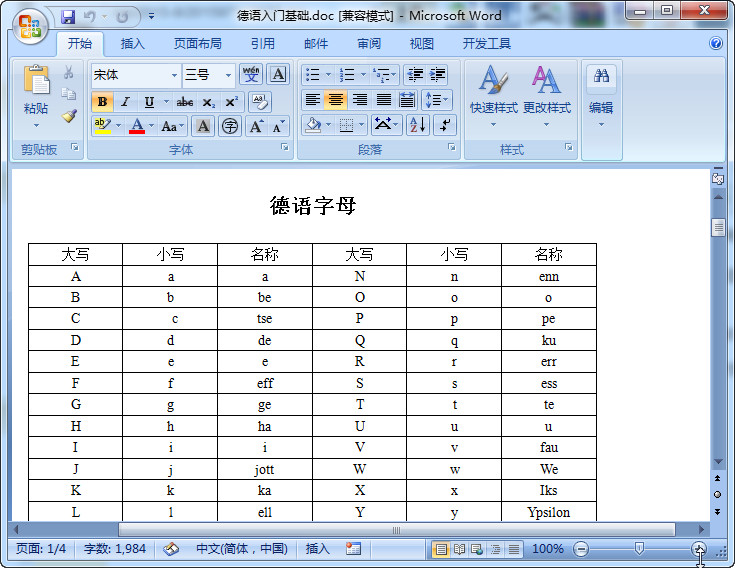Save the document with Quick Access Save
The image size is (735, 568).
point(68,17)
